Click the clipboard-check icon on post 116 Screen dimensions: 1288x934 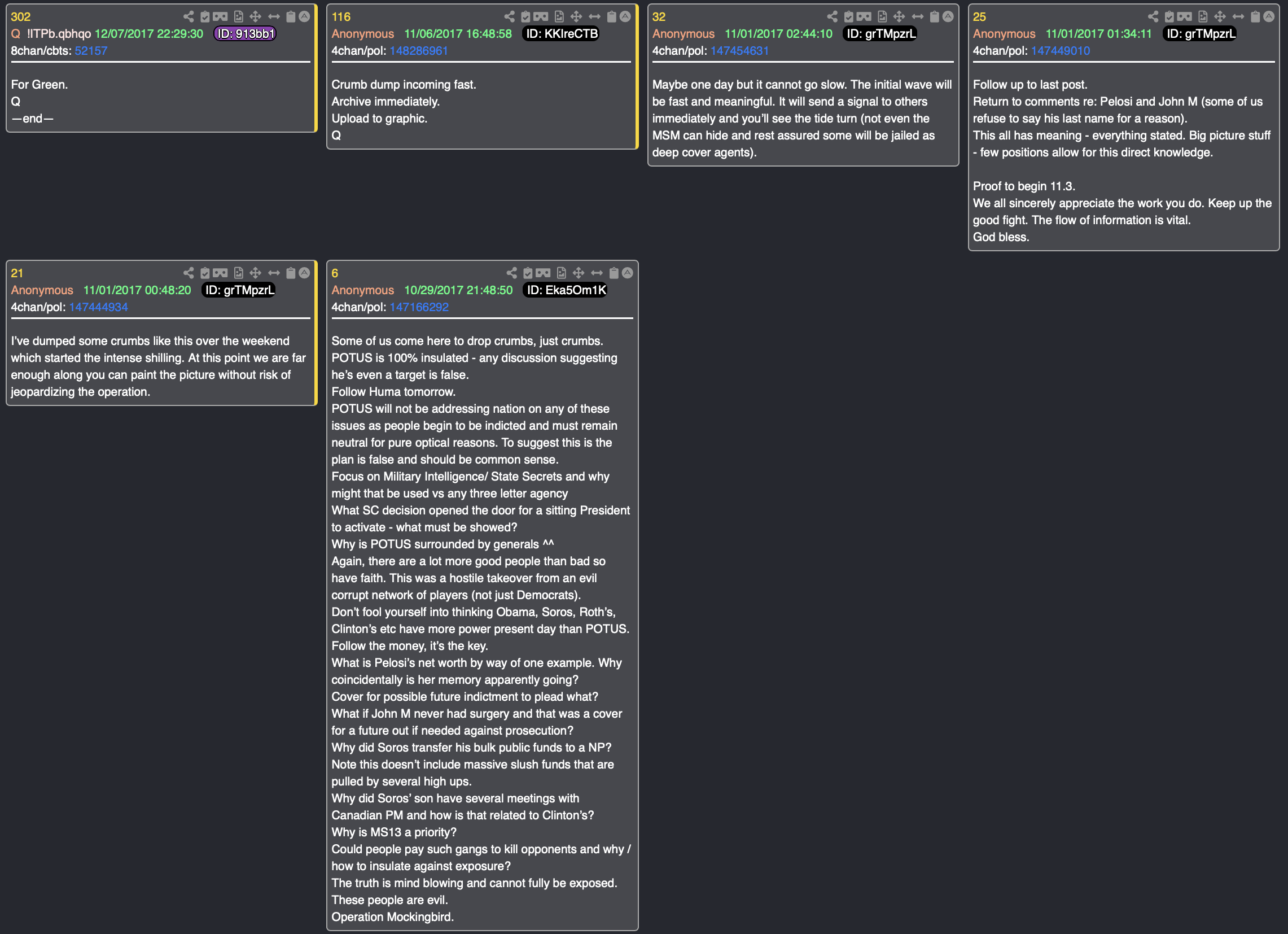click(x=526, y=16)
